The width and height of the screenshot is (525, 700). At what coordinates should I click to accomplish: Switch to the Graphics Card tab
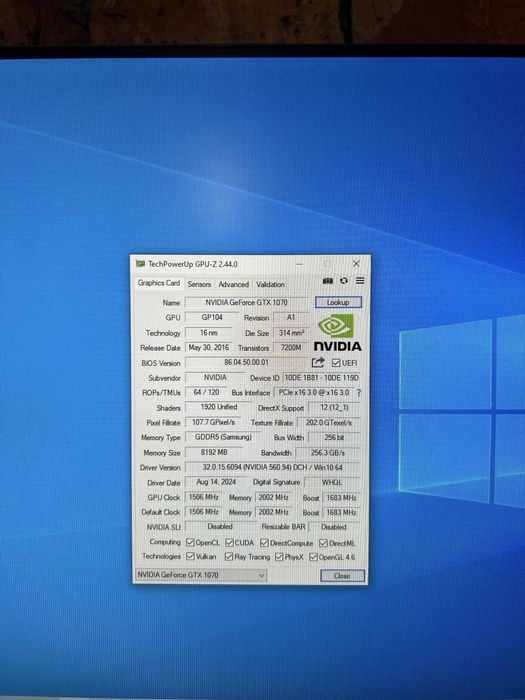[158, 283]
